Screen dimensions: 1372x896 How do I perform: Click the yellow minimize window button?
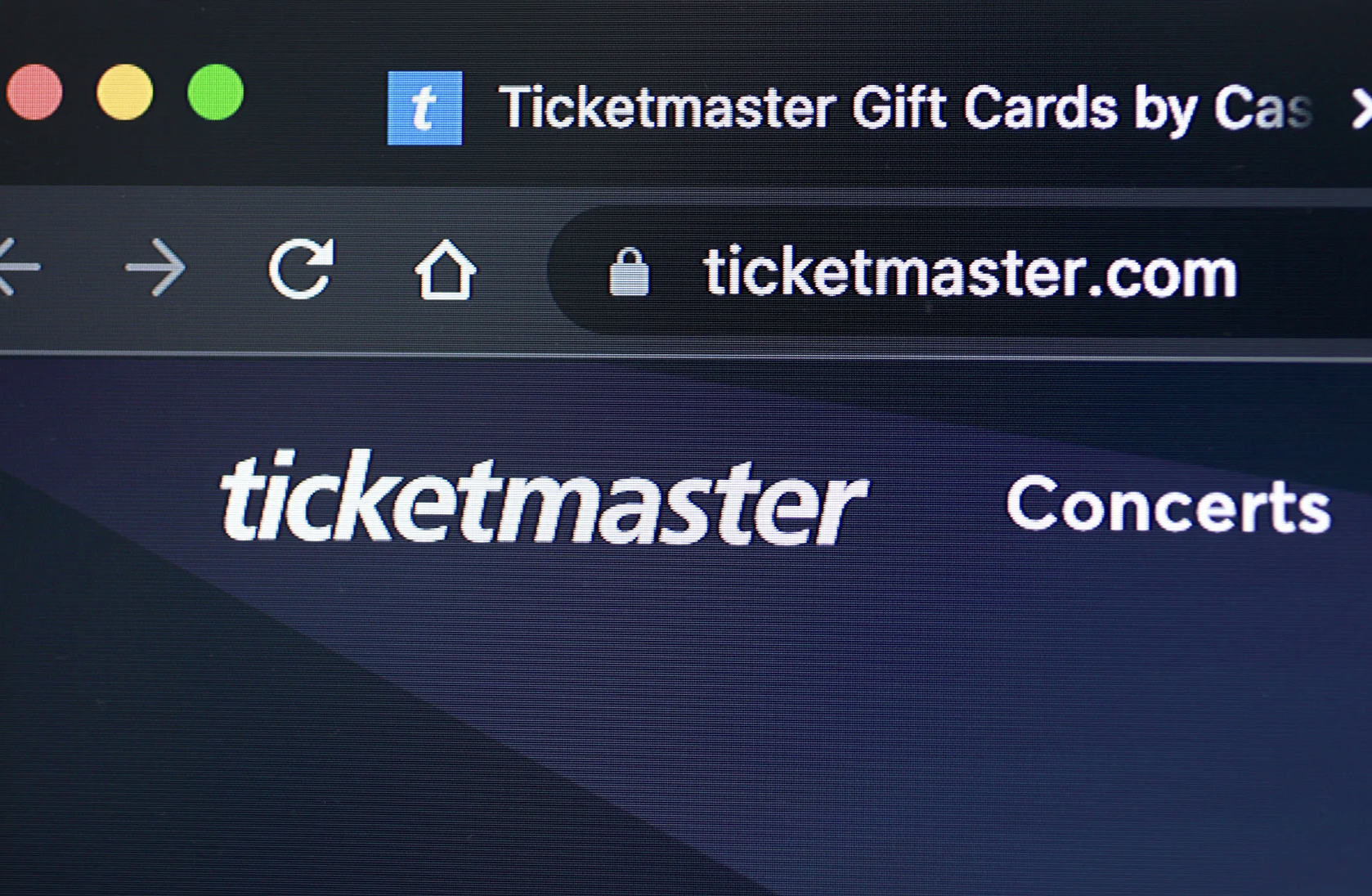124,92
